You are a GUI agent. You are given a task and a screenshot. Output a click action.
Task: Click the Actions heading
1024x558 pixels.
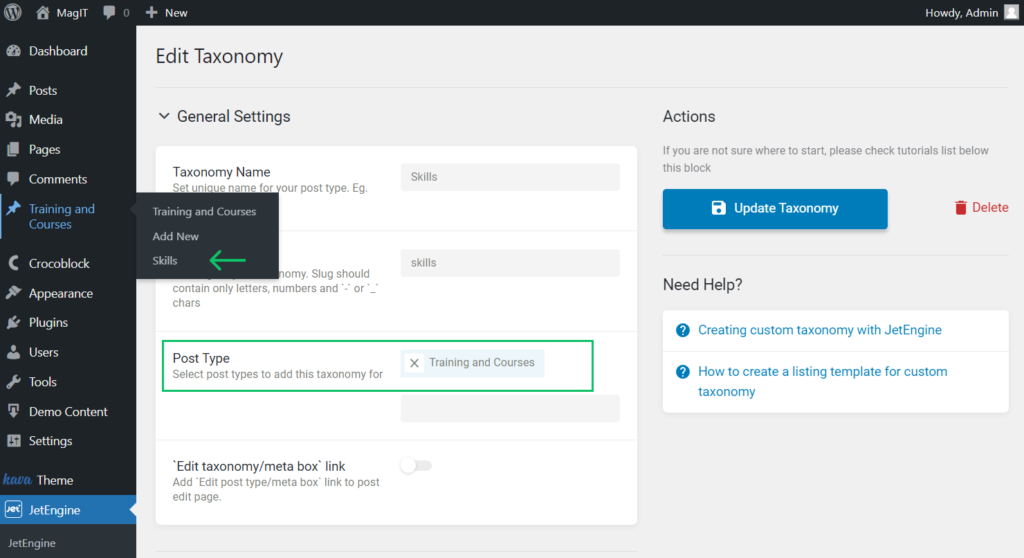pyautogui.click(x=689, y=116)
